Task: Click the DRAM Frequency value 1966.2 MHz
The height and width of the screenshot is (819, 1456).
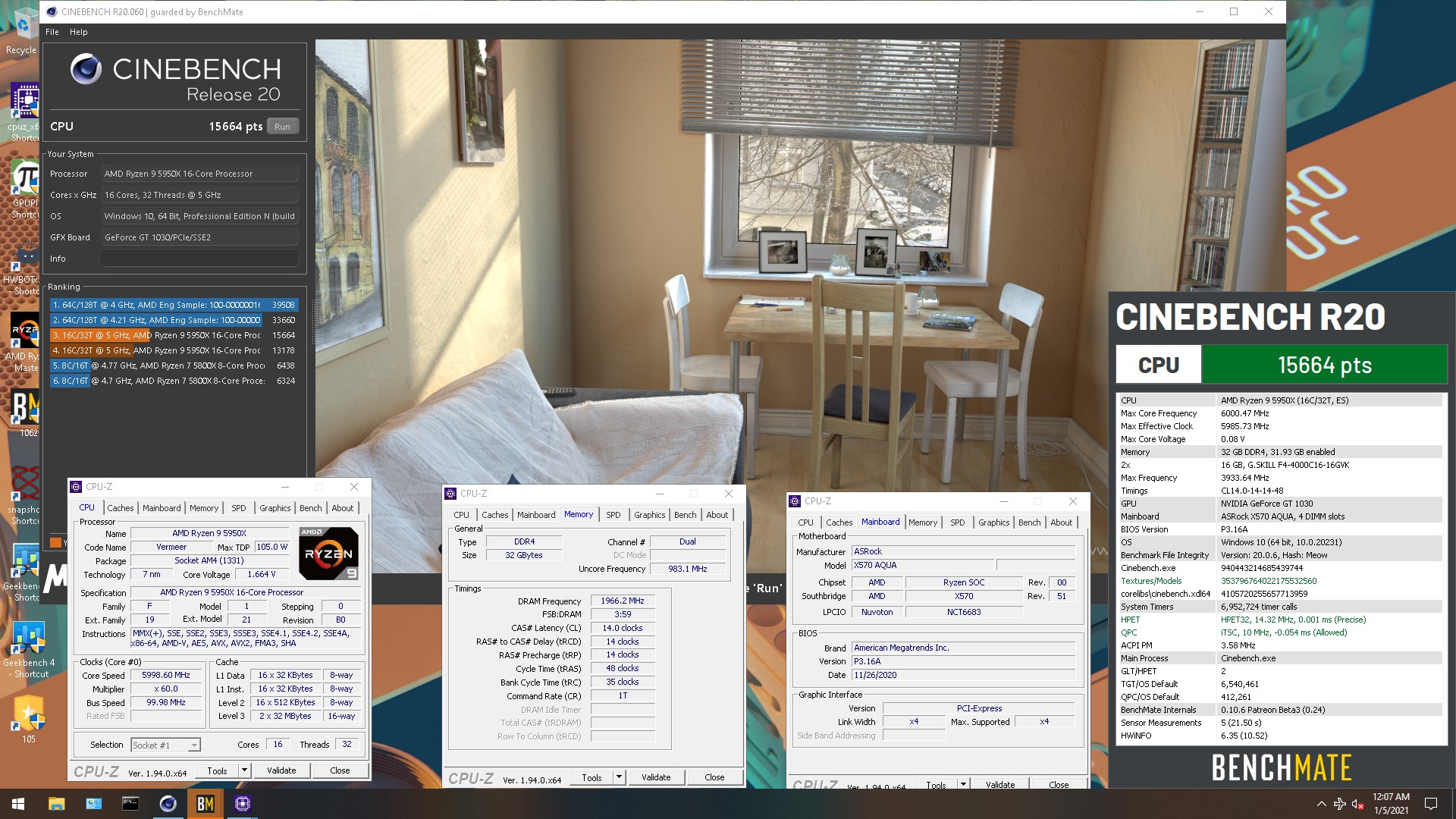Action: (623, 601)
